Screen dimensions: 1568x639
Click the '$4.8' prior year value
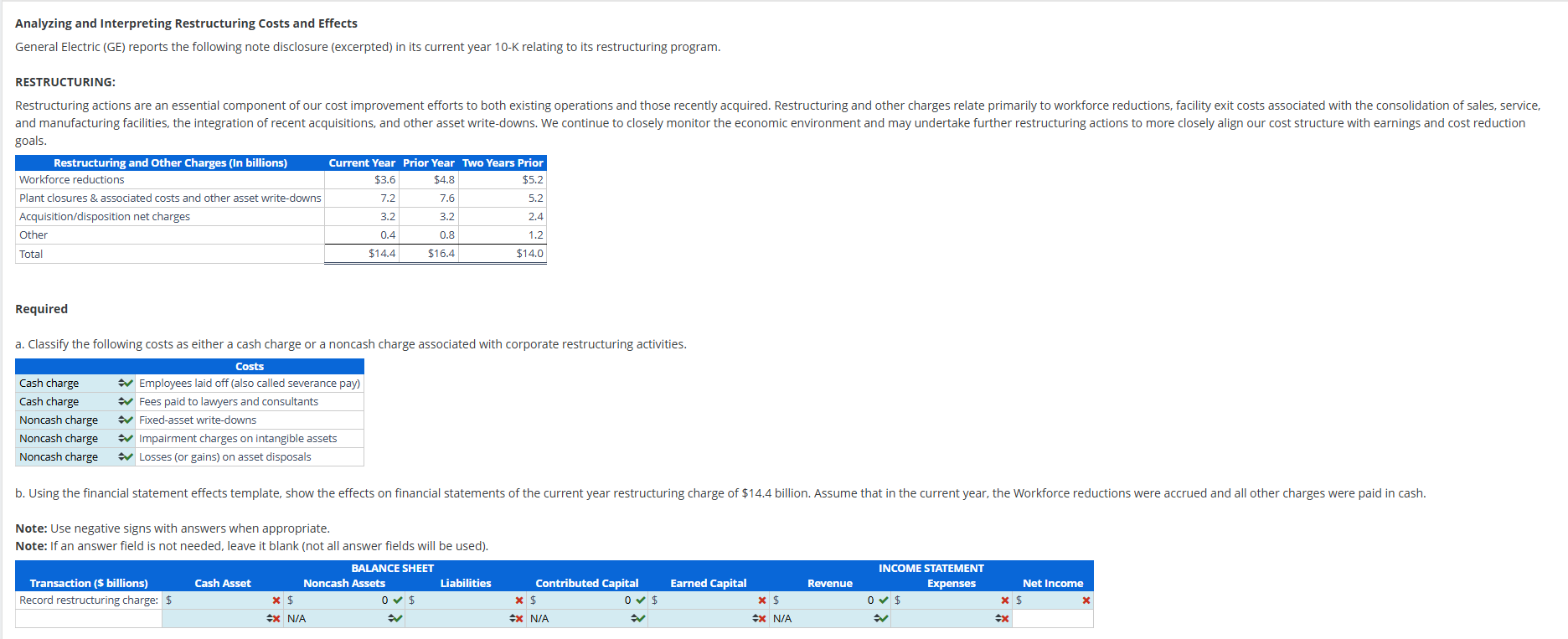(x=444, y=179)
